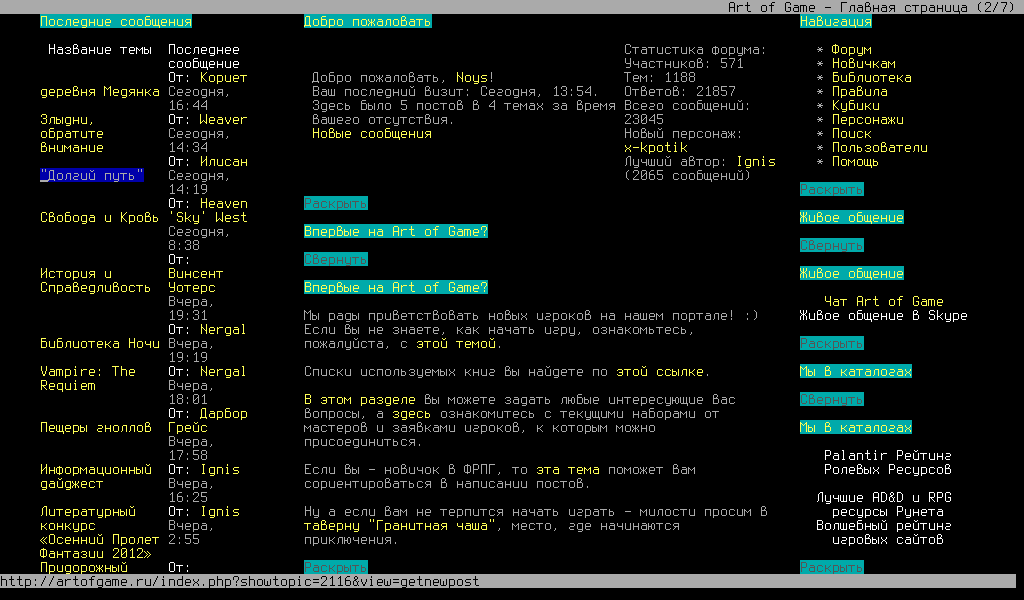The width and height of the screenshot is (1024, 600).
Task: Expand Раскрыть below the Skype chat link
Action: coord(831,343)
